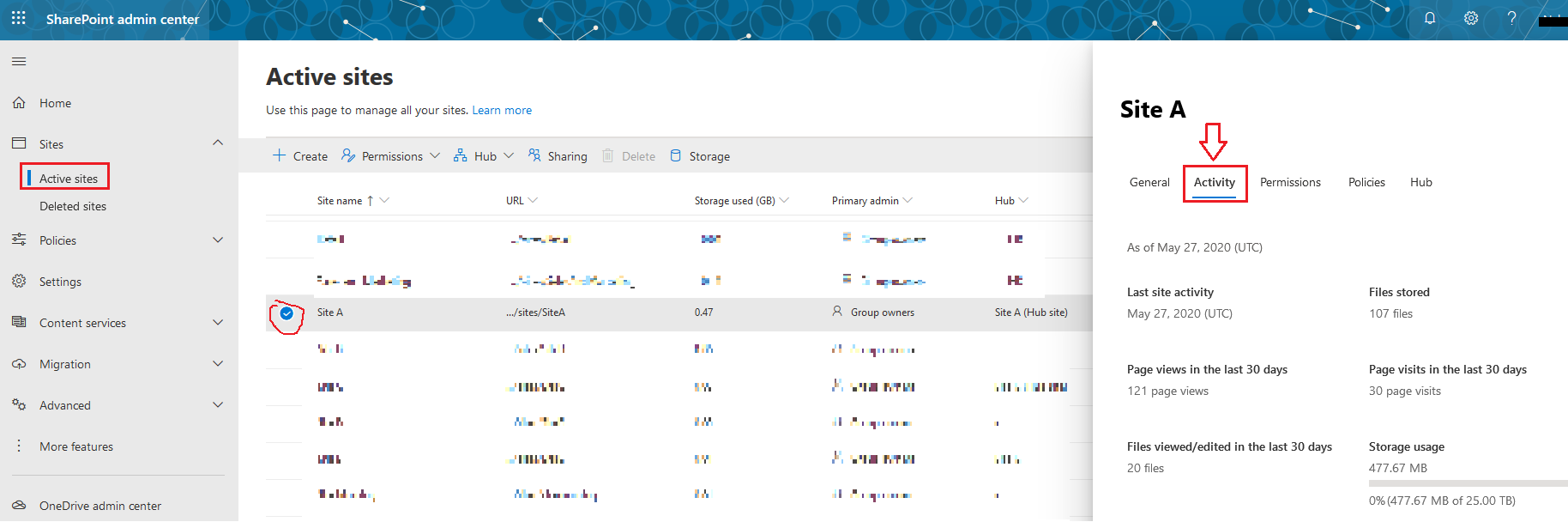
Task: Click the Site name sort arrow
Action: point(370,200)
